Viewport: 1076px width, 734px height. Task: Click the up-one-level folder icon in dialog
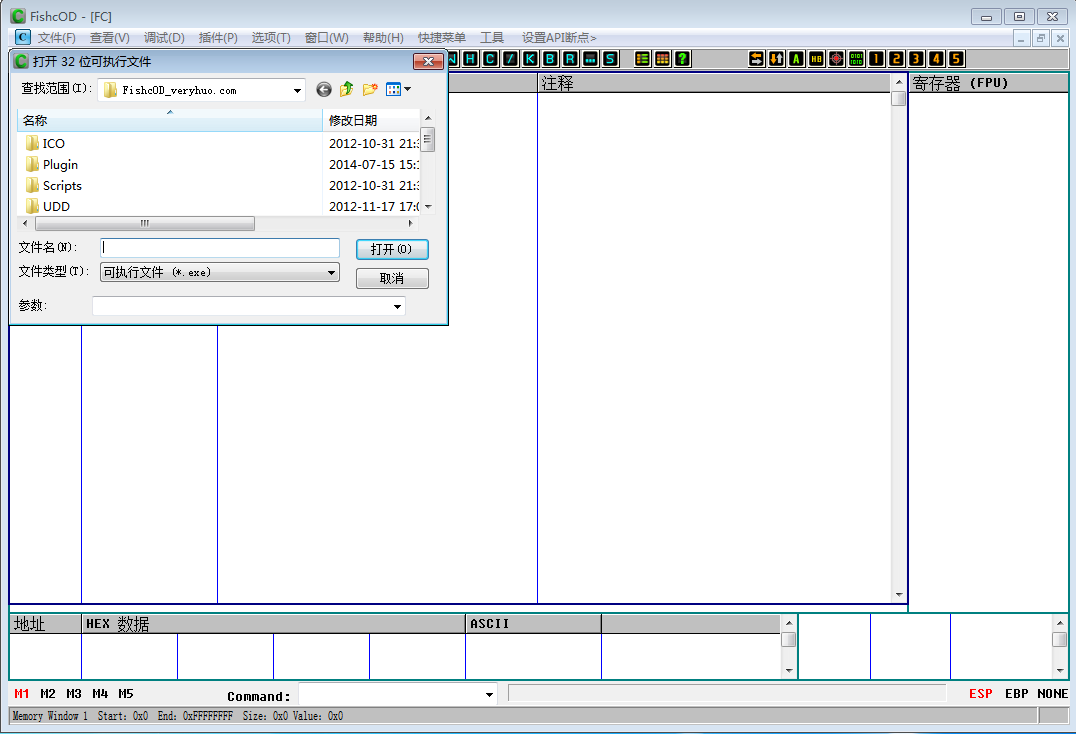[x=346, y=90]
